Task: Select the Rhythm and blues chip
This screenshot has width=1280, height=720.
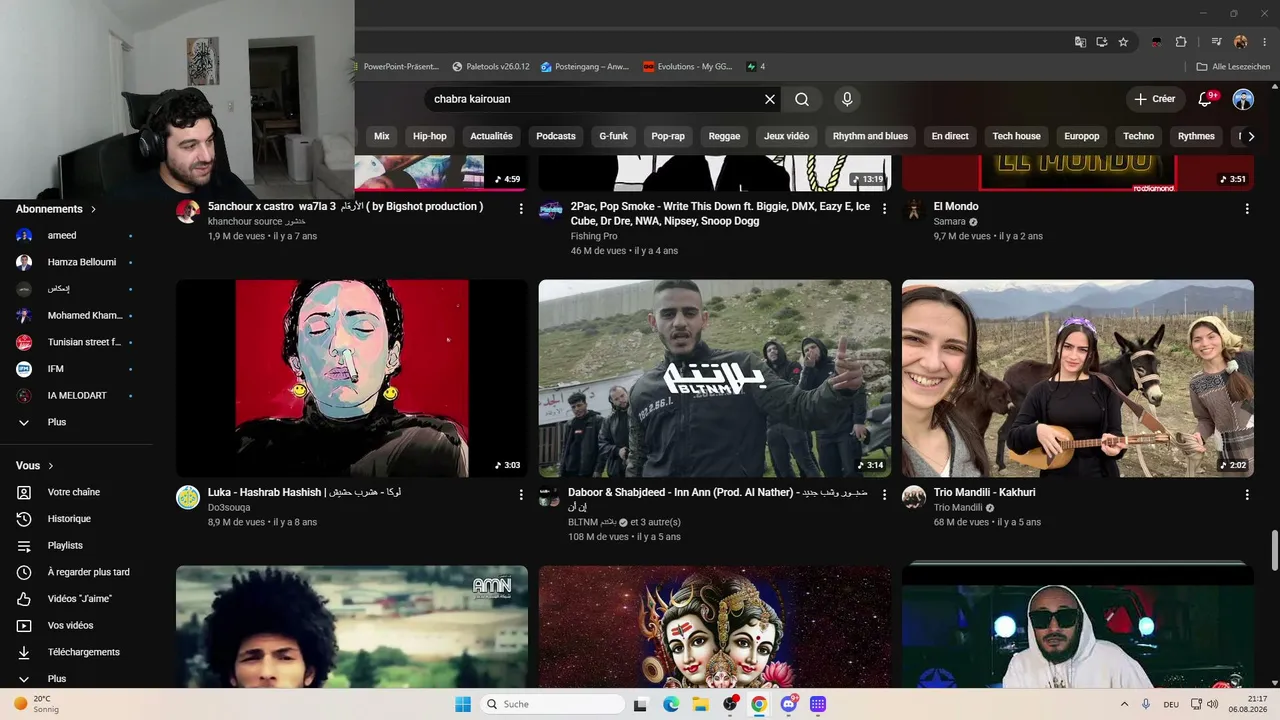Action: [870, 136]
